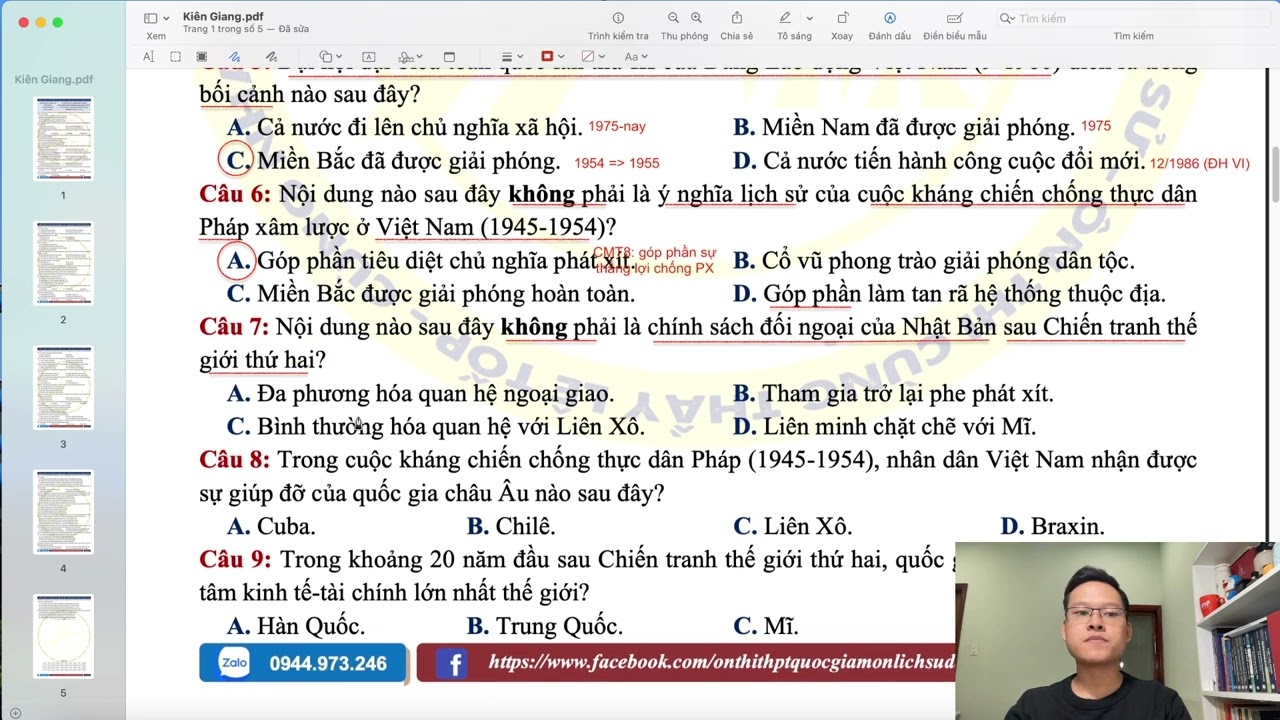Click answer A 'Đa phương hóa quan hệ ngoại giao'
Image resolution: width=1280 pixels, height=720 pixels.
(x=421, y=394)
